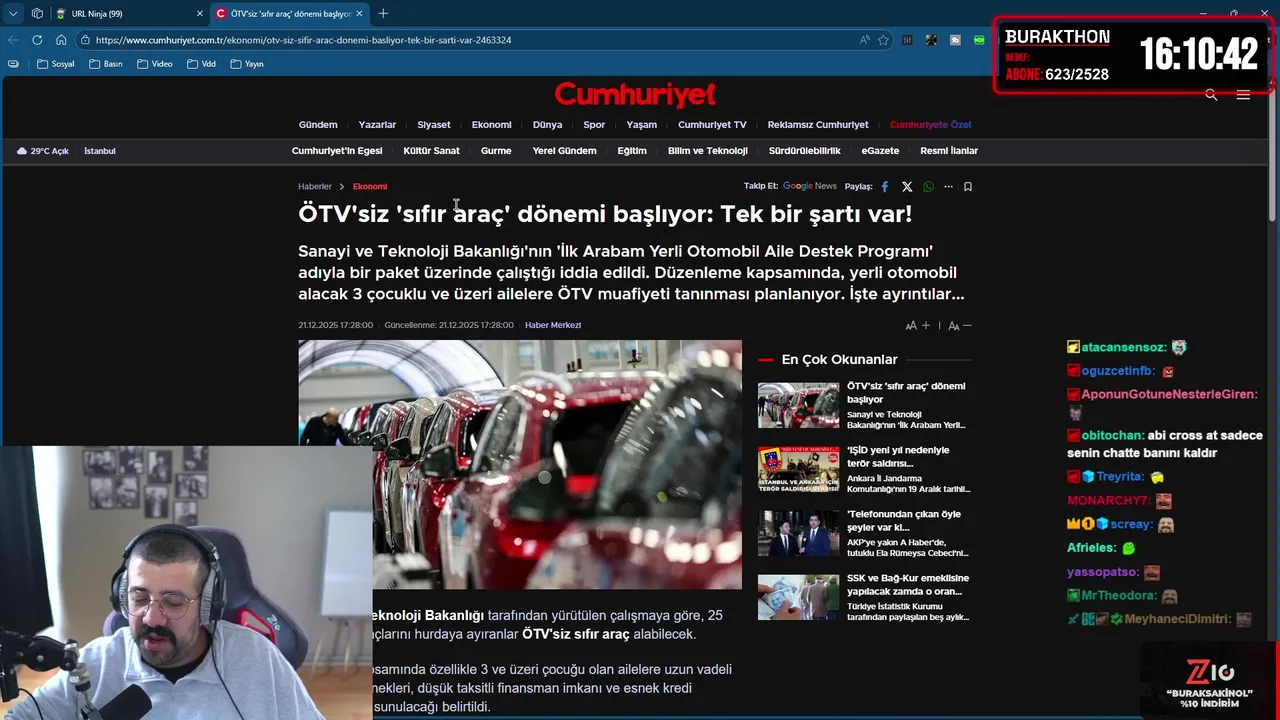Open Bilim ve Teknoloji section

708,151
